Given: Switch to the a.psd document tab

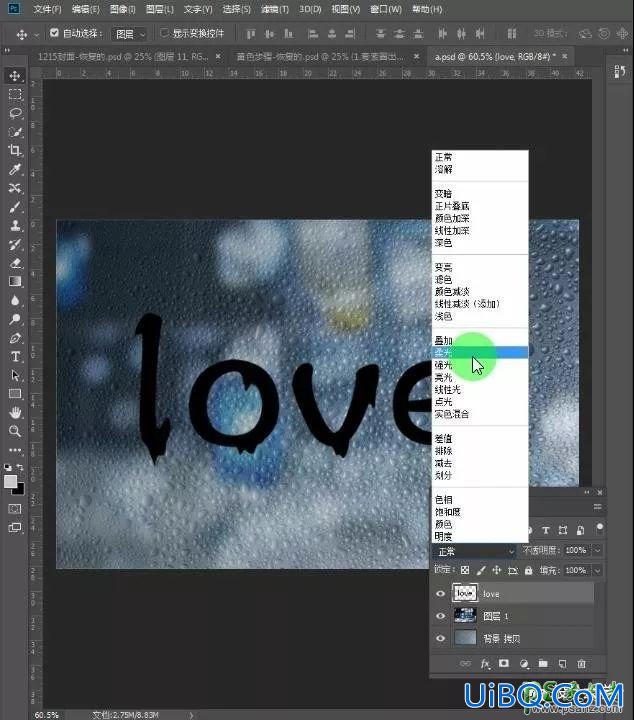Looking at the screenshot, I should [x=493, y=56].
